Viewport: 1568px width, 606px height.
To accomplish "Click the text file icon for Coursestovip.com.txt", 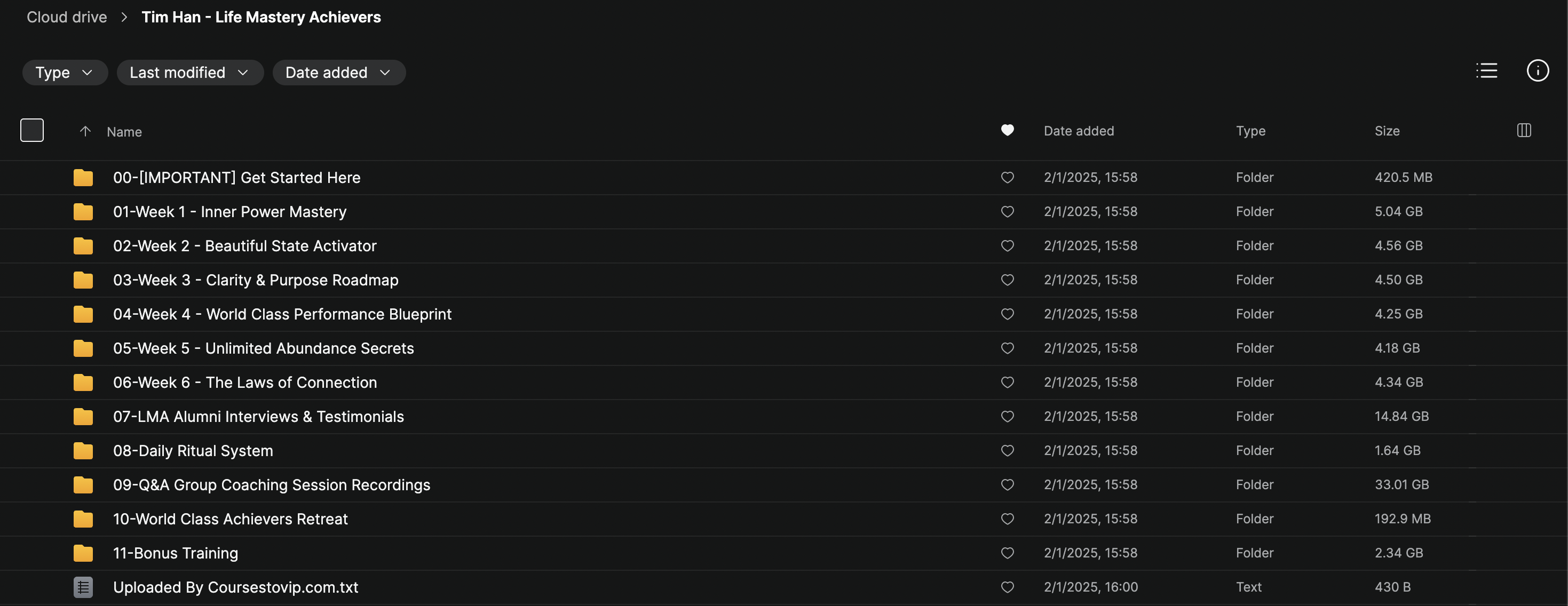I will tap(83, 587).
